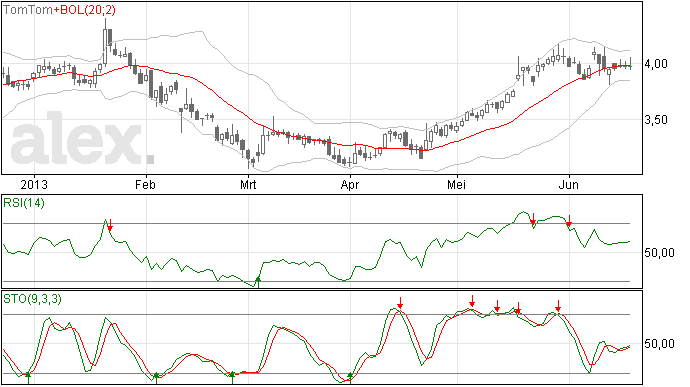Click the Apr date axis label

coord(350,184)
